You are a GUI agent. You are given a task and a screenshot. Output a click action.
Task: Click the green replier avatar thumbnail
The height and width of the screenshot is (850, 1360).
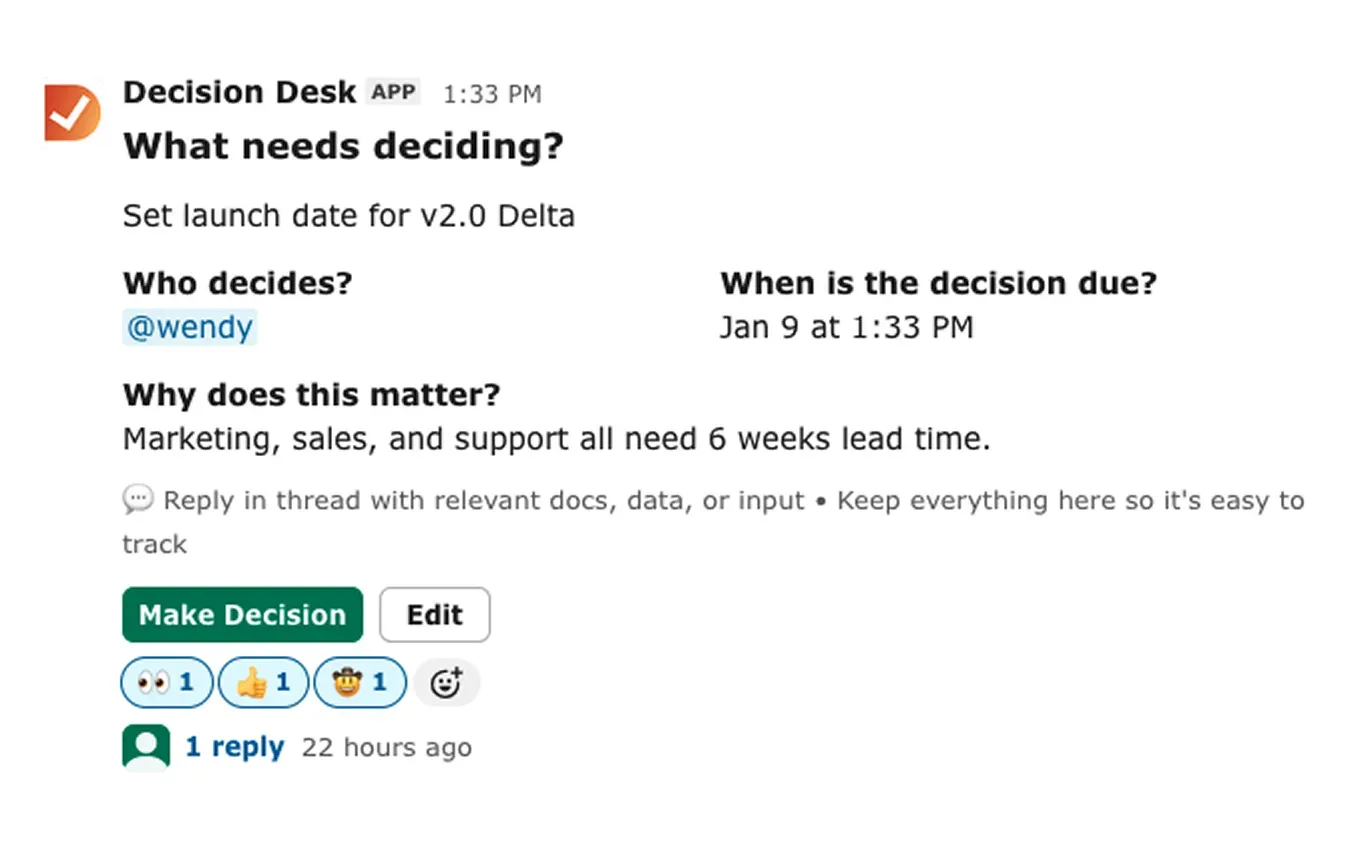pyautogui.click(x=146, y=747)
